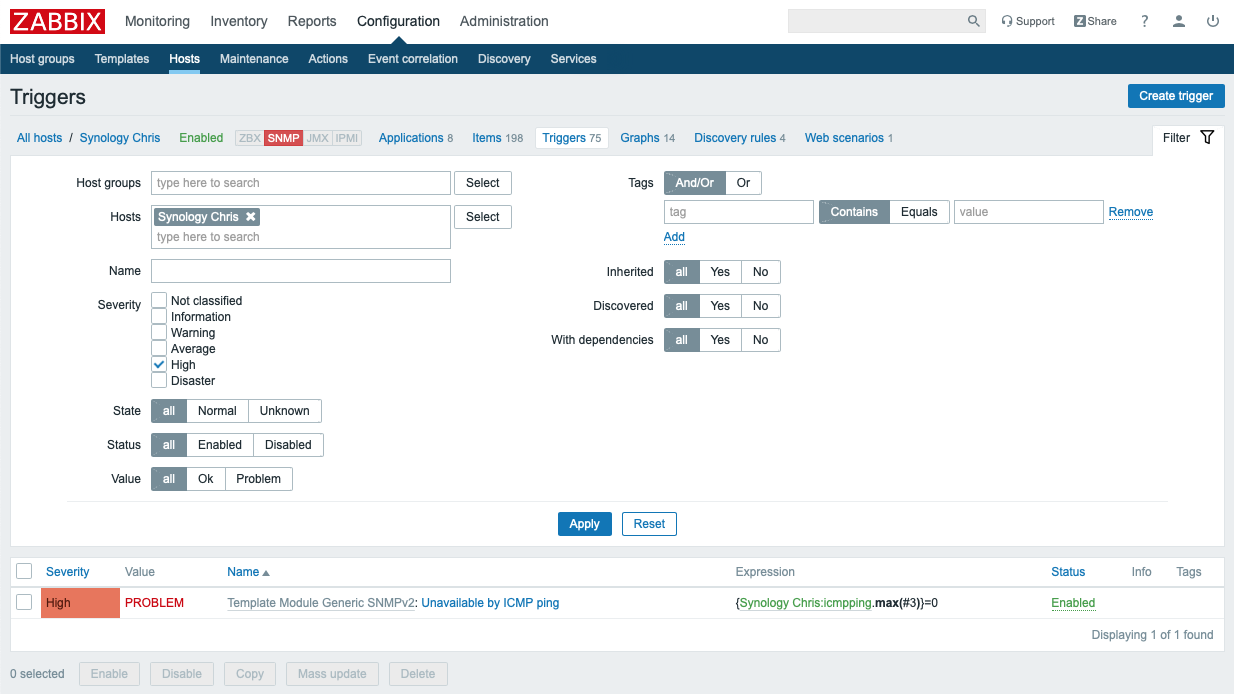Open Applications 8 link
1234x694 pixels.
(x=416, y=138)
